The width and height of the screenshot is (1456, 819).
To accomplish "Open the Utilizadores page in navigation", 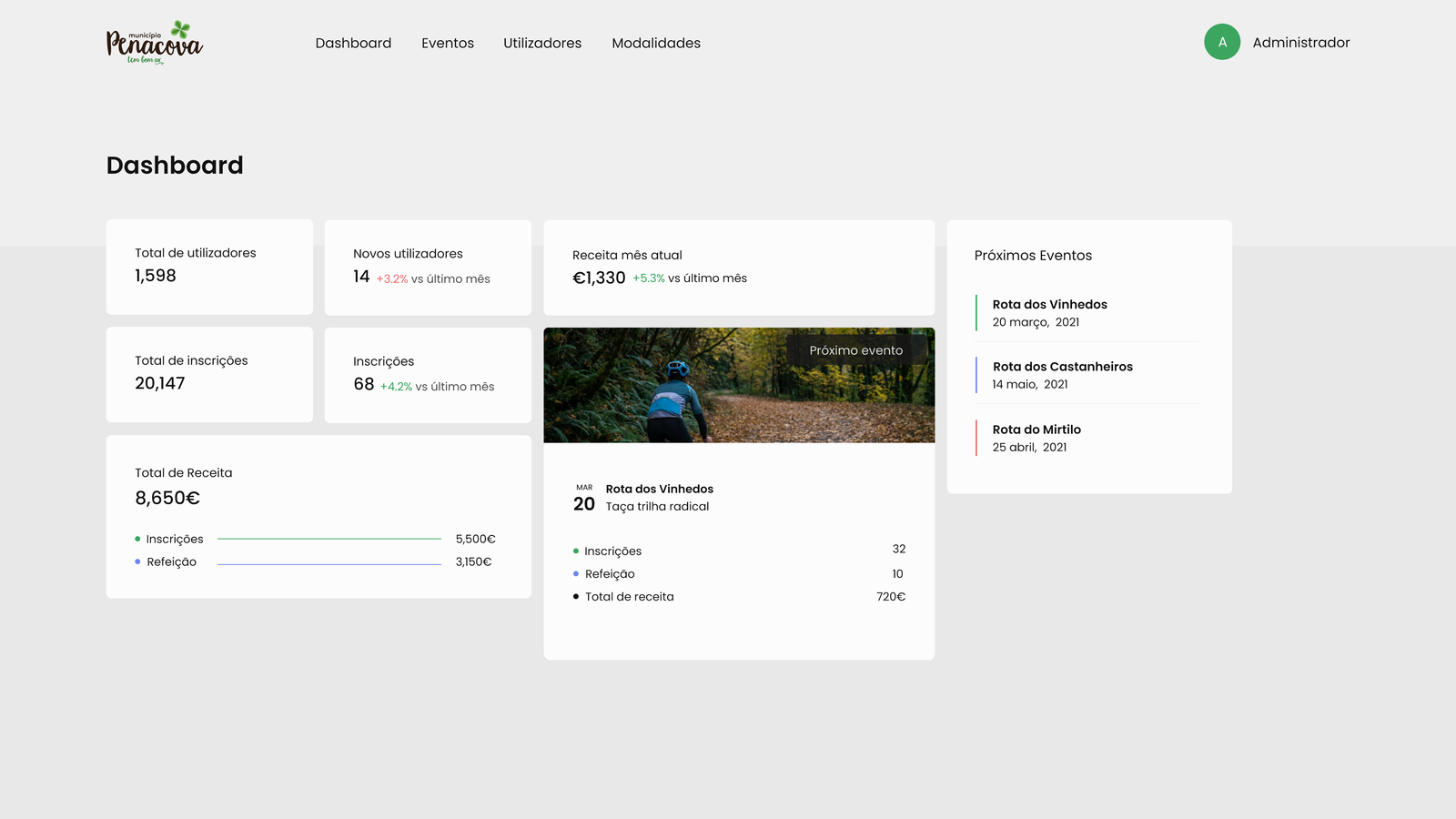I will click(542, 43).
